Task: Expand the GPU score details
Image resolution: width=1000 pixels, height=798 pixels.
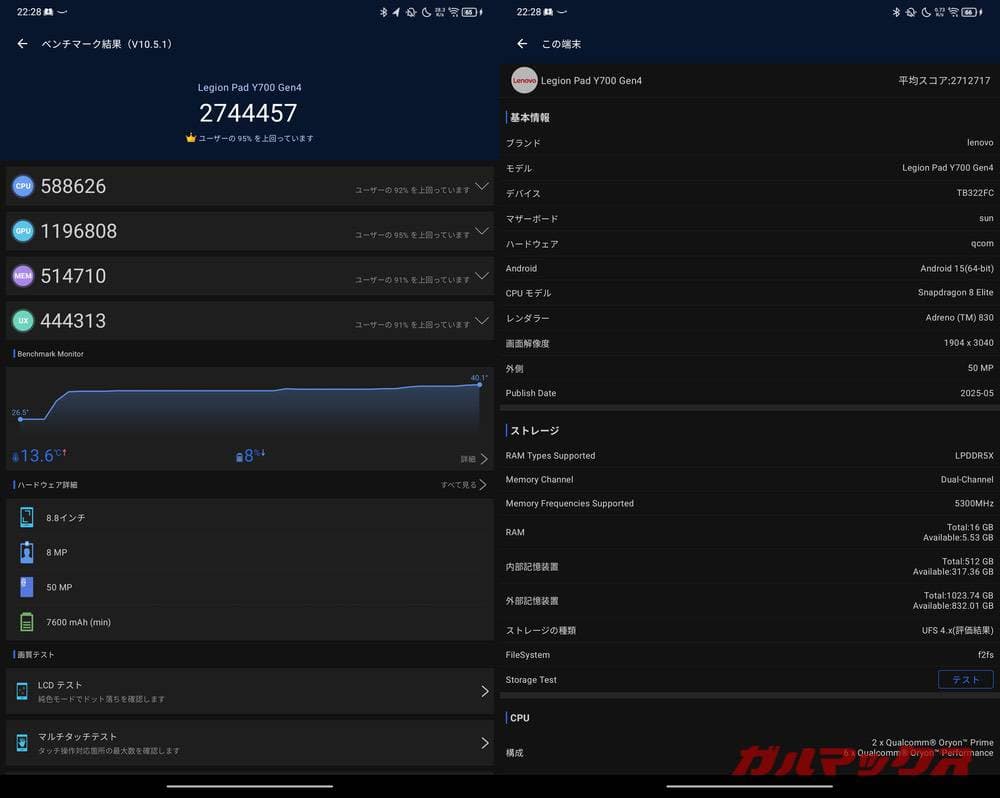Action: pyautogui.click(x=481, y=231)
